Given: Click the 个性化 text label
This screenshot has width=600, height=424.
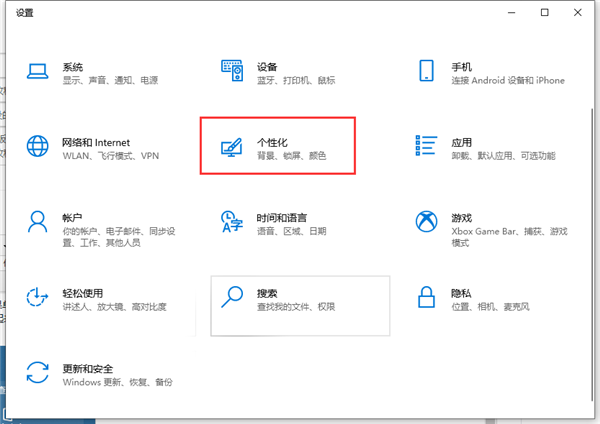Looking at the screenshot, I should 274,142.
